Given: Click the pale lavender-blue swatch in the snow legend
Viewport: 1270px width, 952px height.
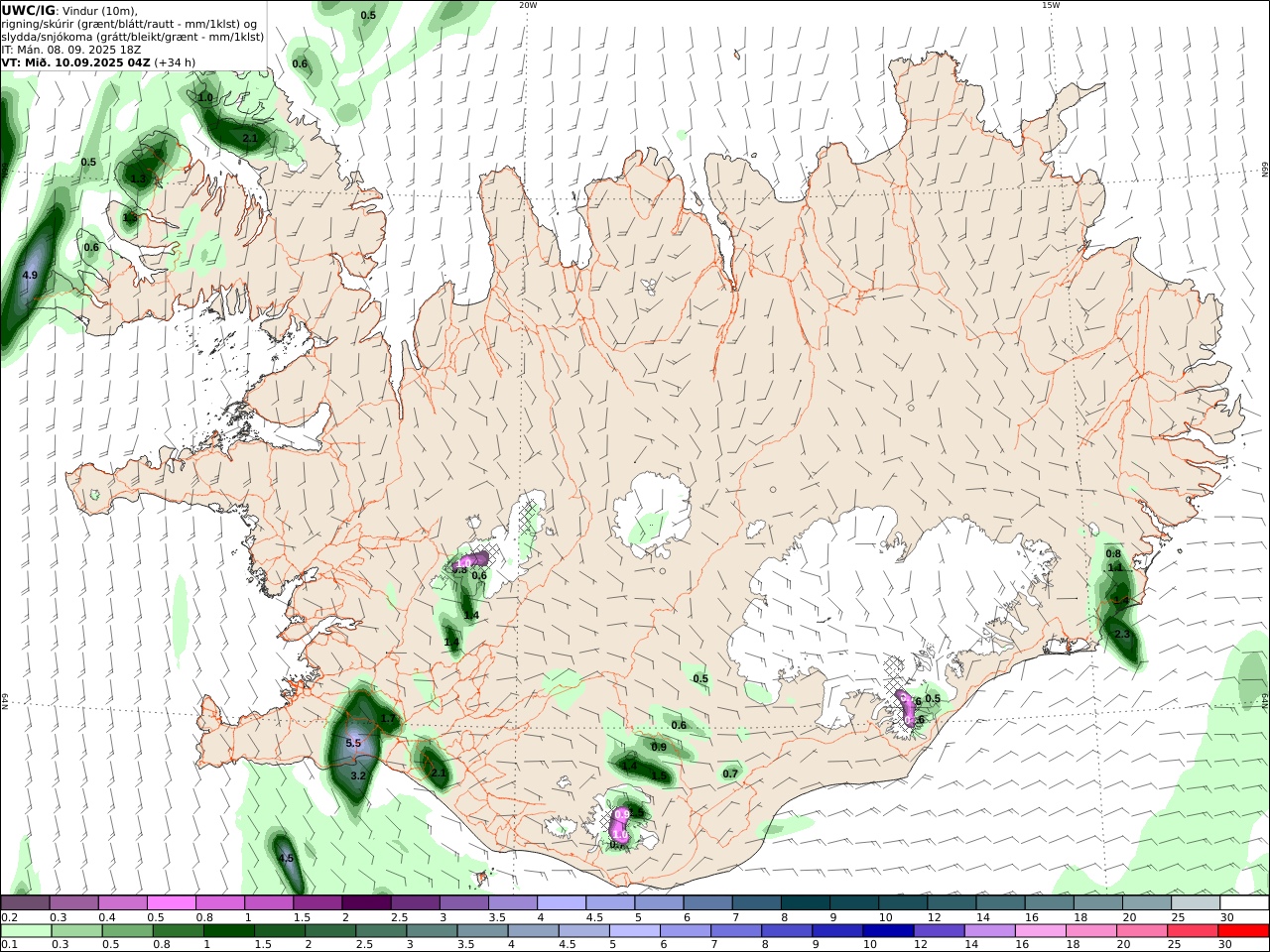Looking at the screenshot, I should [x=561, y=903].
